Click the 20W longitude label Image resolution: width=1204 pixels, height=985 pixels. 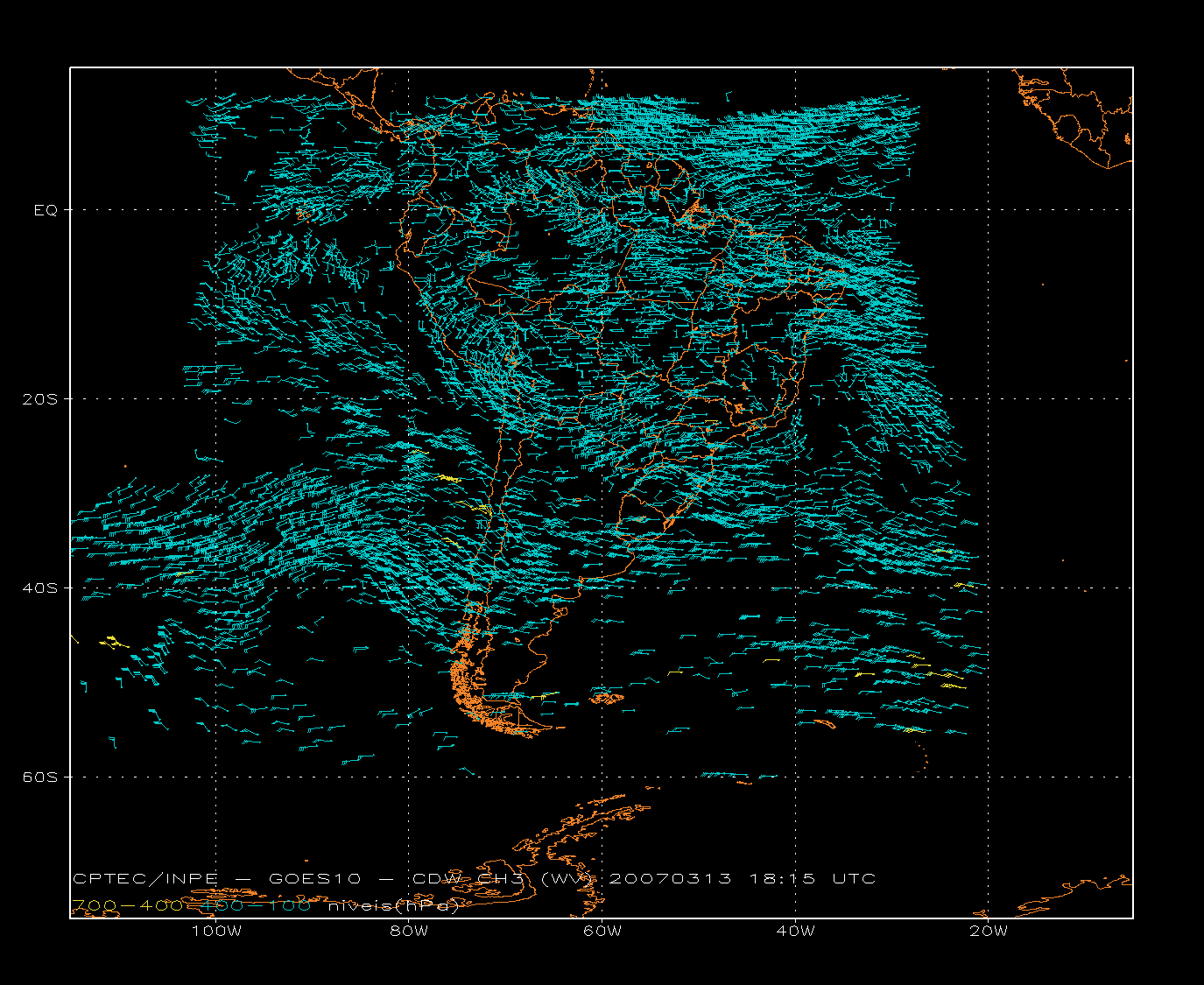point(989,931)
